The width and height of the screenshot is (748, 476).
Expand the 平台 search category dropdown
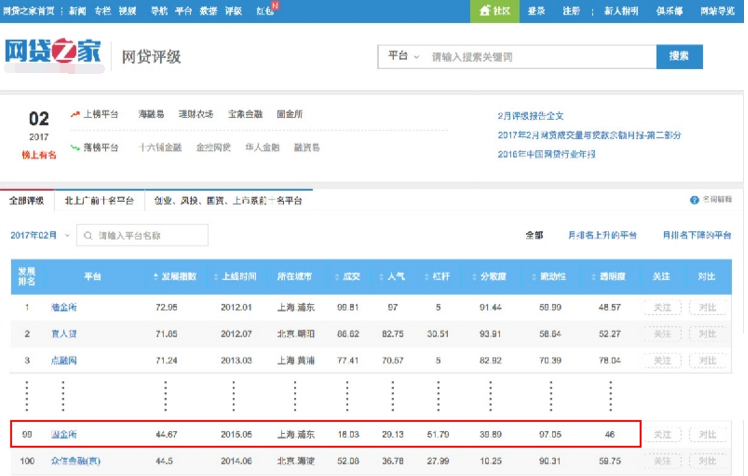pos(403,56)
